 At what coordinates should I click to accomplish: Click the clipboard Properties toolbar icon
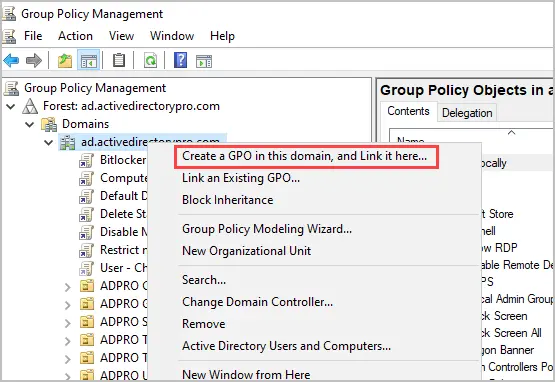[119, 61]
